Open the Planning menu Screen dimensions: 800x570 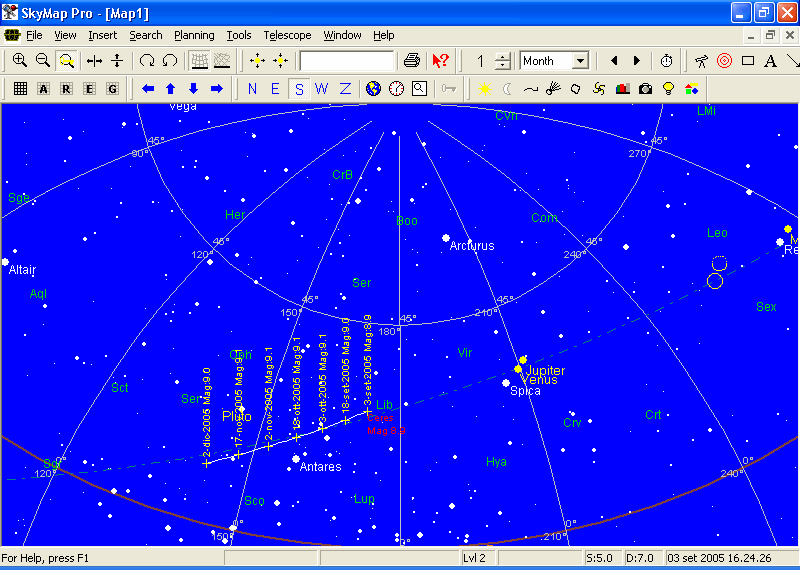(x=194, y=35)
